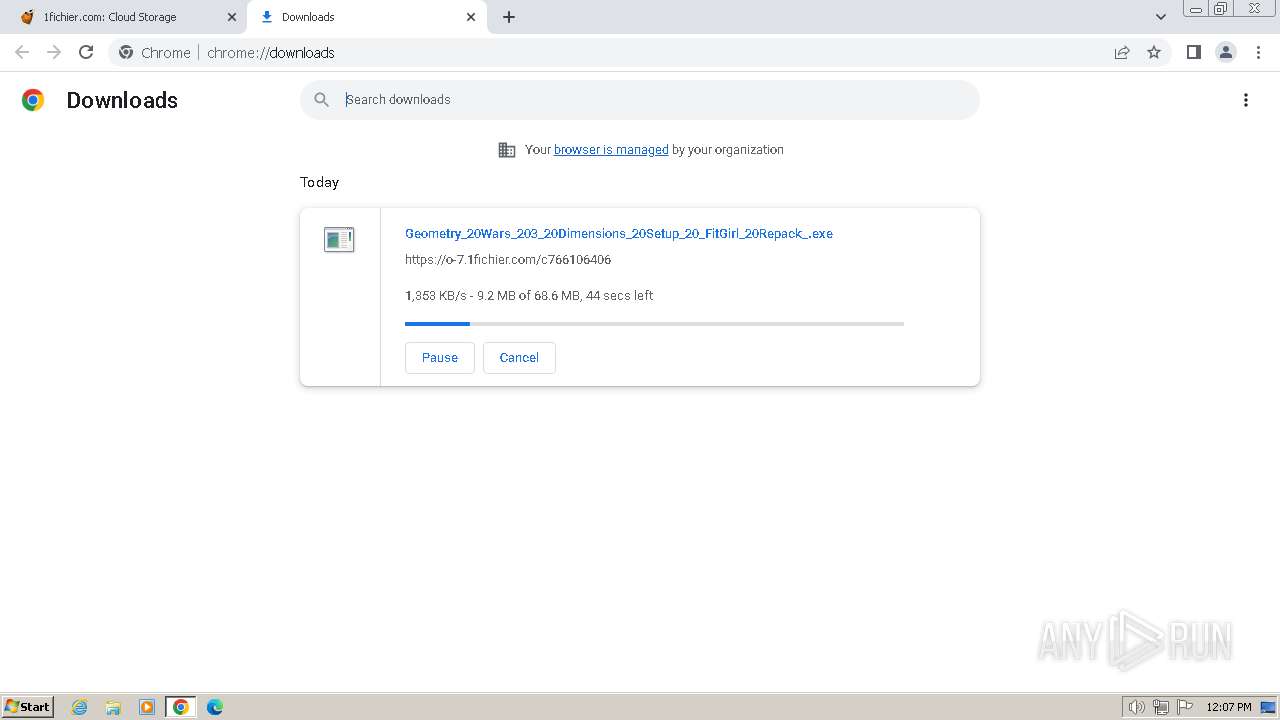Image resolution: width=1280 pixels, height=720 pixels.
Task: Open the media player taskbar icon
Action: (147, 707)
